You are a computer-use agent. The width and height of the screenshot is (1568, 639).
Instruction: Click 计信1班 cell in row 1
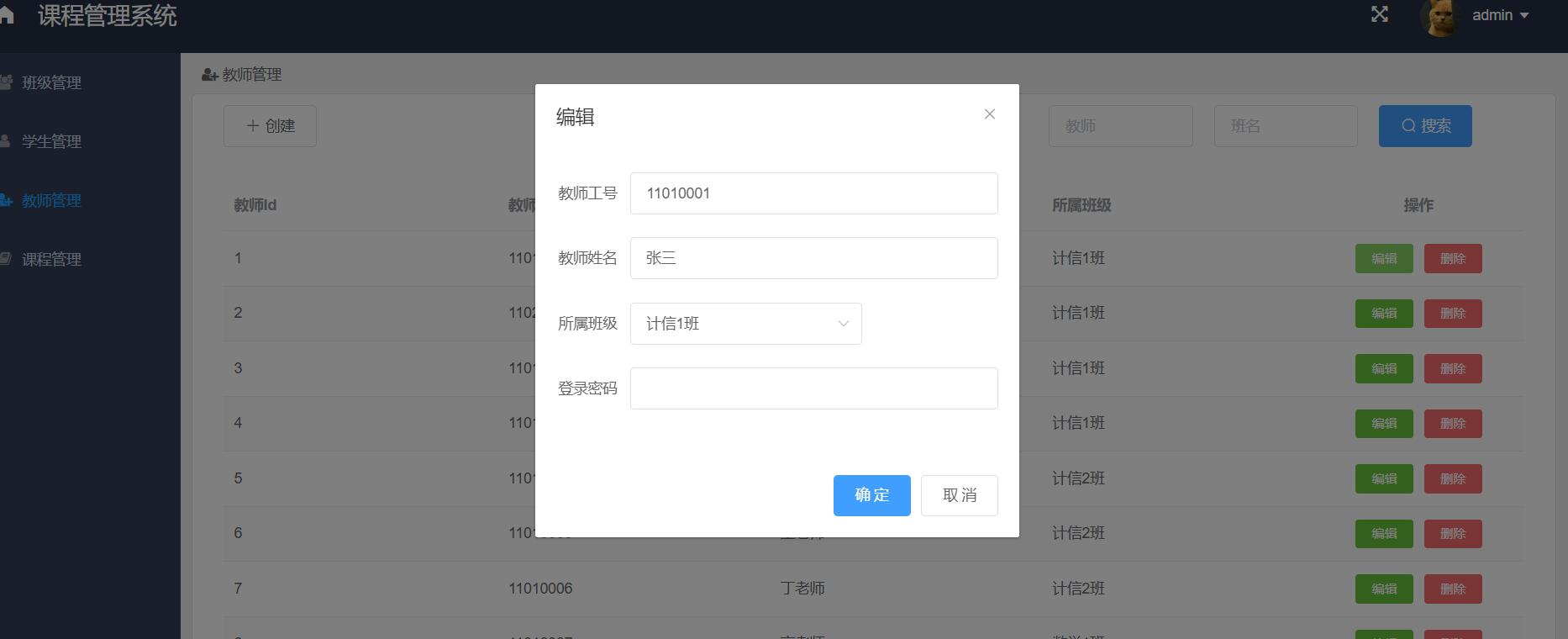[1078, 258]
